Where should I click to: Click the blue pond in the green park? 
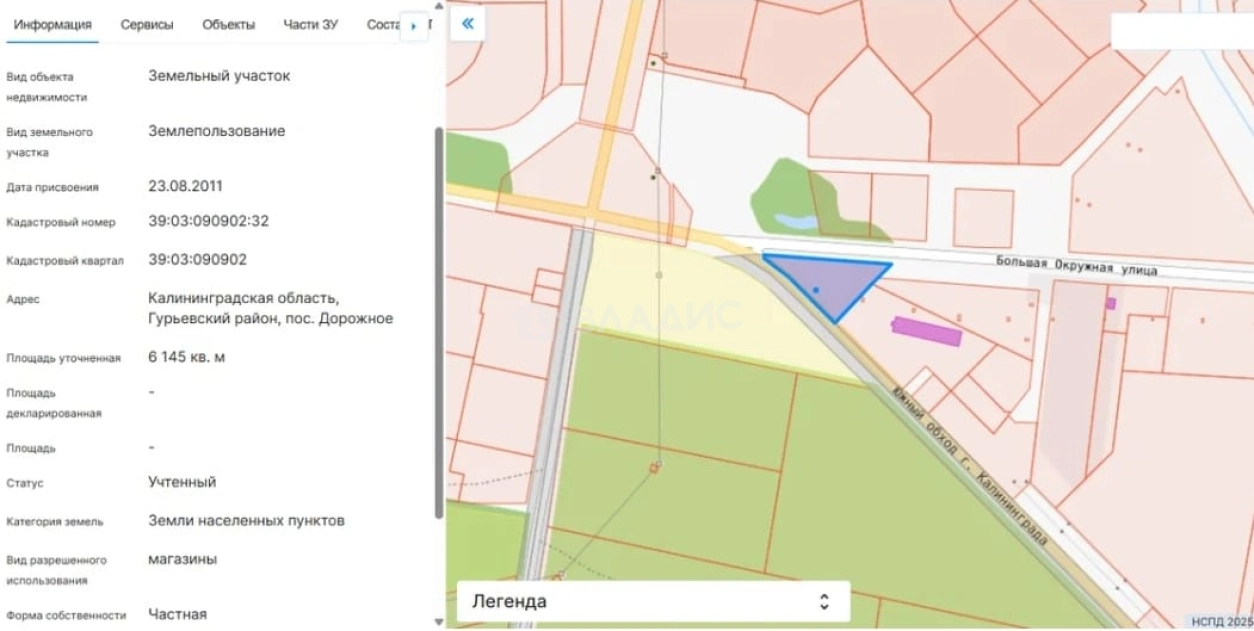point(794,221)
